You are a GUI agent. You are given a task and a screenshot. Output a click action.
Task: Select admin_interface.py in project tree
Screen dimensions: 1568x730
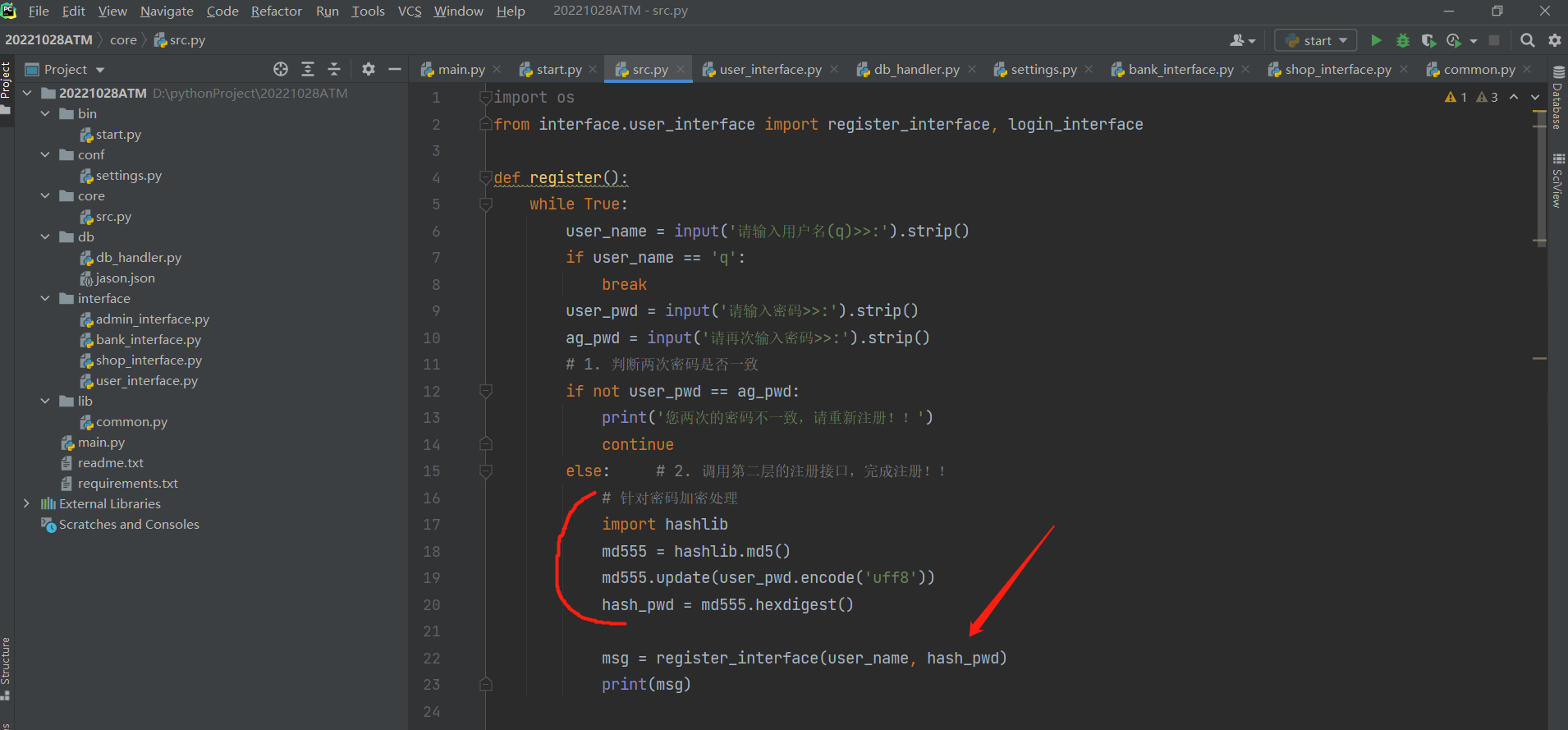(152, 319)
